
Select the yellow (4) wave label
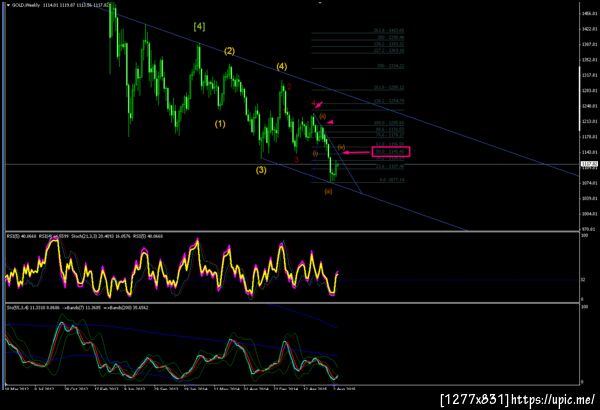tap(282, 66)
